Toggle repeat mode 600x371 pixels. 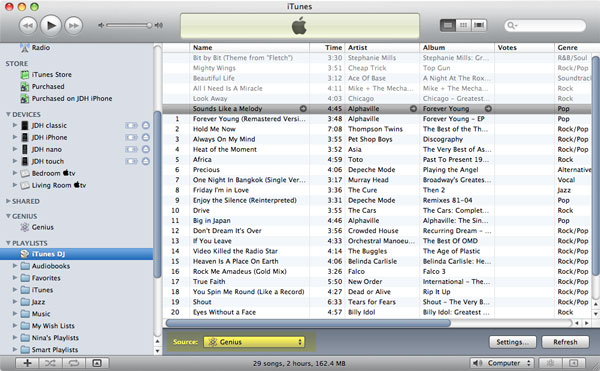pos(74,363)
